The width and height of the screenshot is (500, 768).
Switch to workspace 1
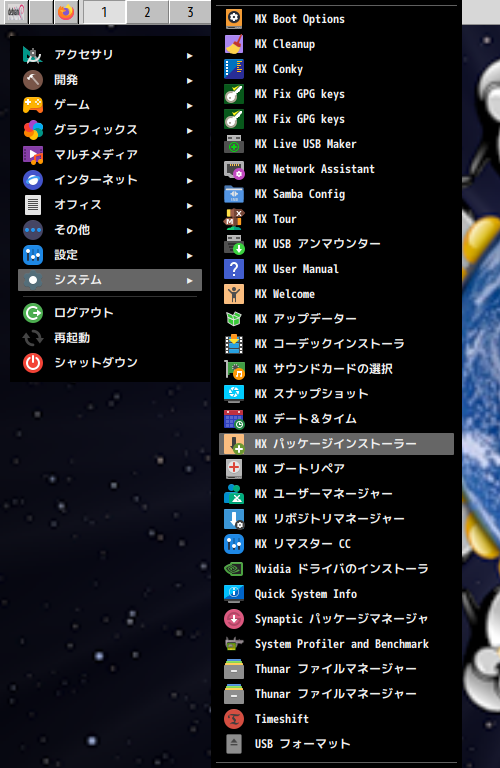click(x=104, y=12)
